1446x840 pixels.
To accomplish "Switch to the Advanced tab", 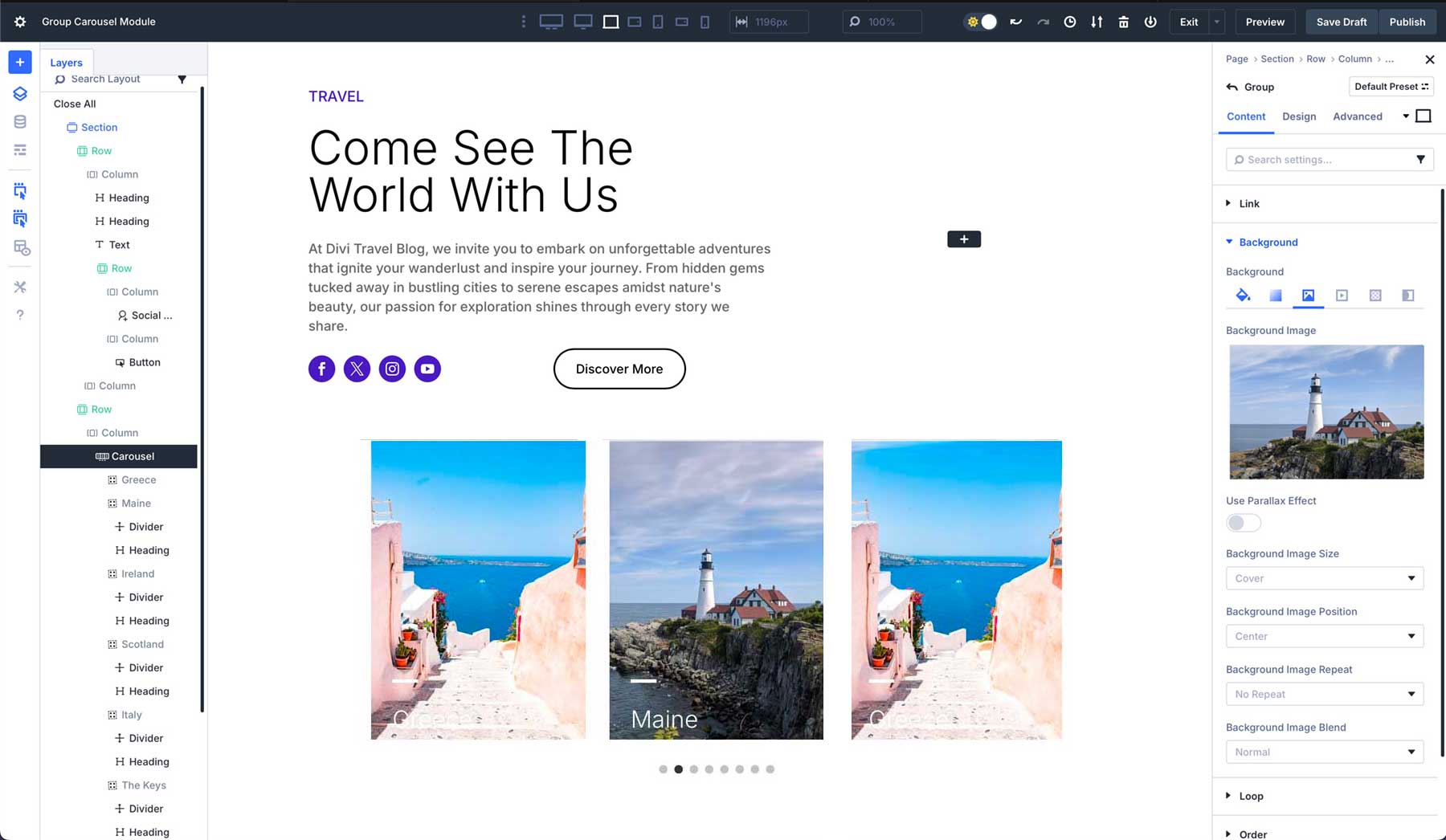I will pyautogui.click(x=1357, y=116).
